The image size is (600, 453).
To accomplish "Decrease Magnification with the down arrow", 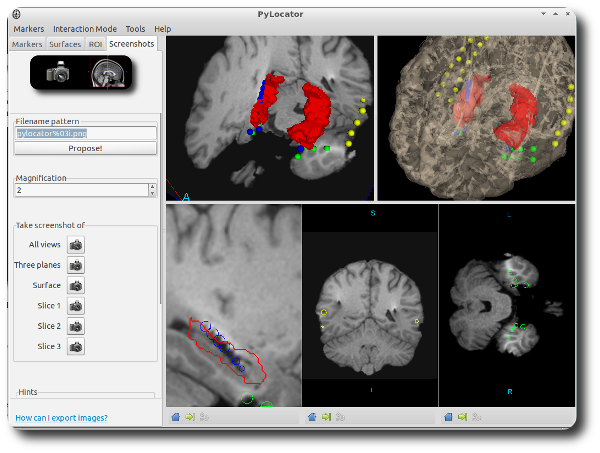I will (x=152, y=193).
